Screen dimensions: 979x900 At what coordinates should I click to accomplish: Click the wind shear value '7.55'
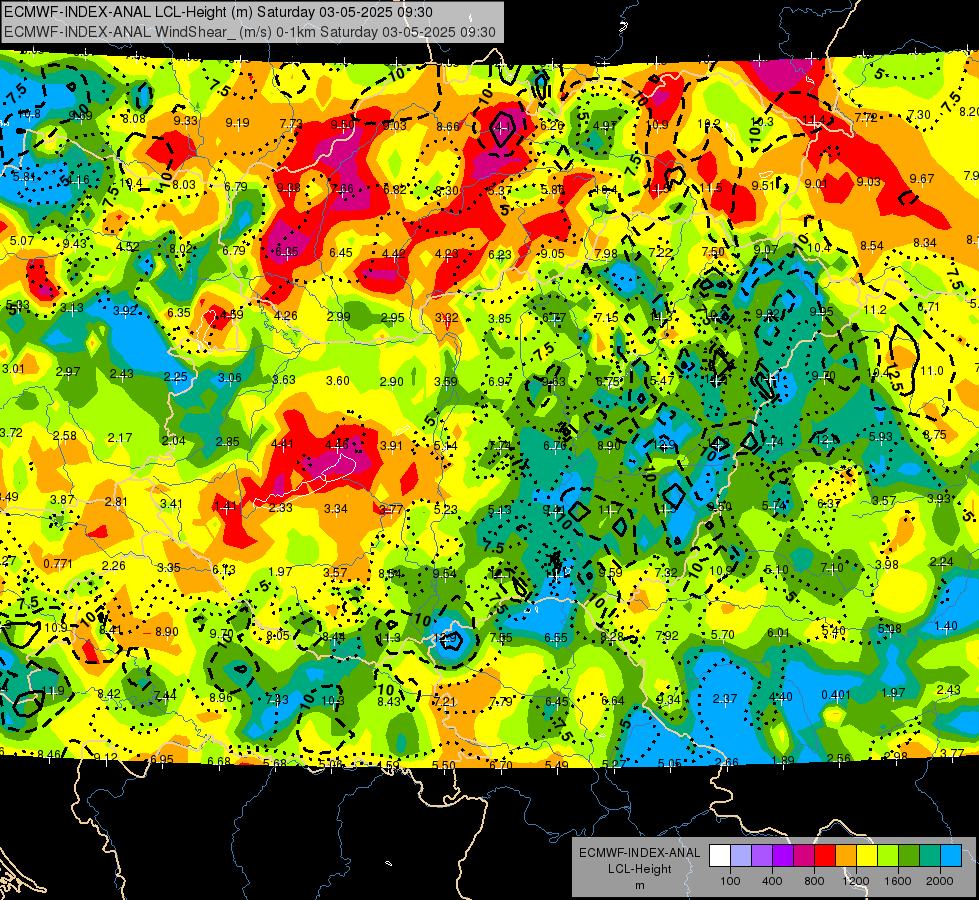pos(501,638)
